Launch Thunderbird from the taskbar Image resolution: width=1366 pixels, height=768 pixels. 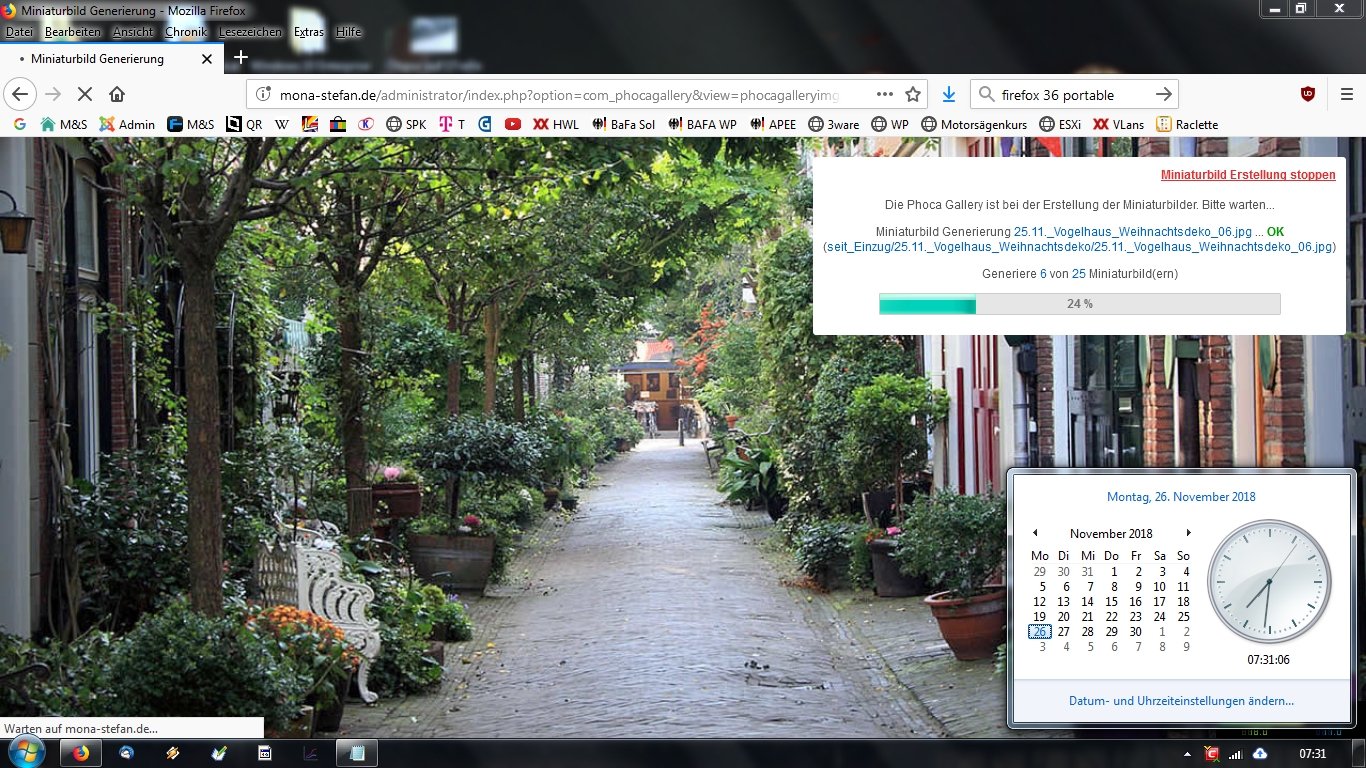(x=124, y=754)
